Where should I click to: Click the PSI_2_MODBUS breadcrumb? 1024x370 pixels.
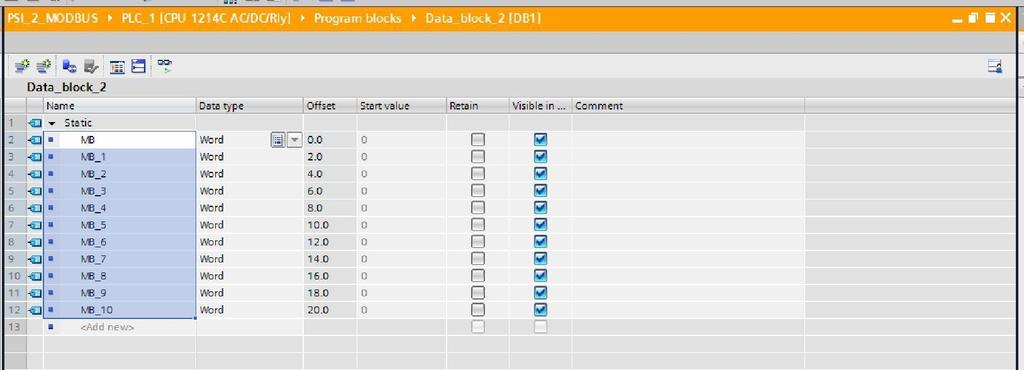(x=52, y=18)
